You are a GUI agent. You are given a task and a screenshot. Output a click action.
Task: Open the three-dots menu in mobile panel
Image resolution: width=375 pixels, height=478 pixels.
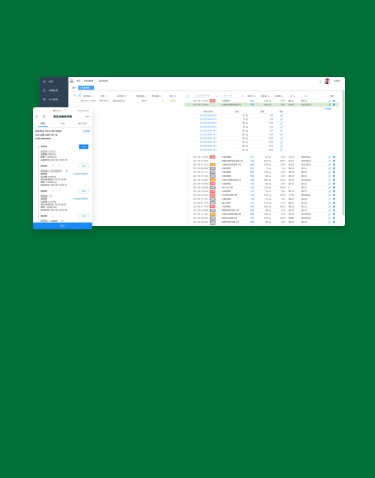(x=88, y=117)
